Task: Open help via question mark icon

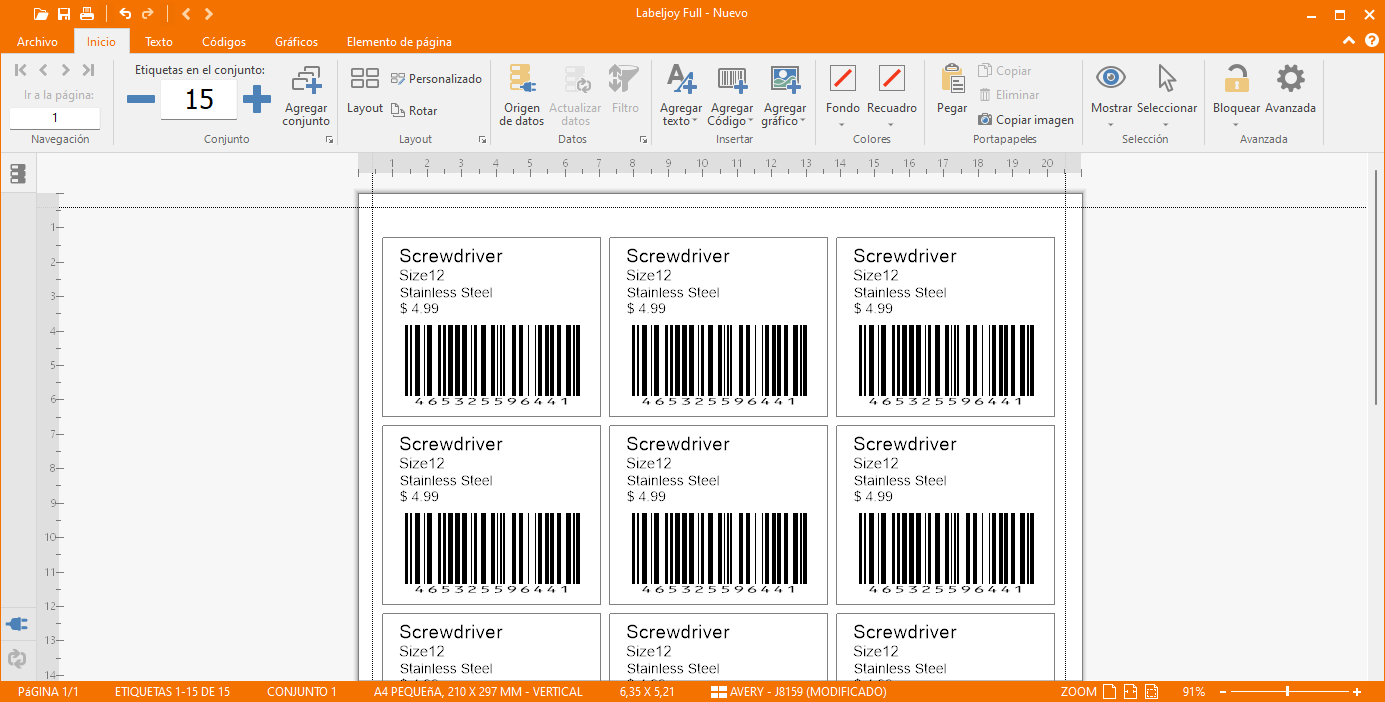Action: click(1371, 41)
